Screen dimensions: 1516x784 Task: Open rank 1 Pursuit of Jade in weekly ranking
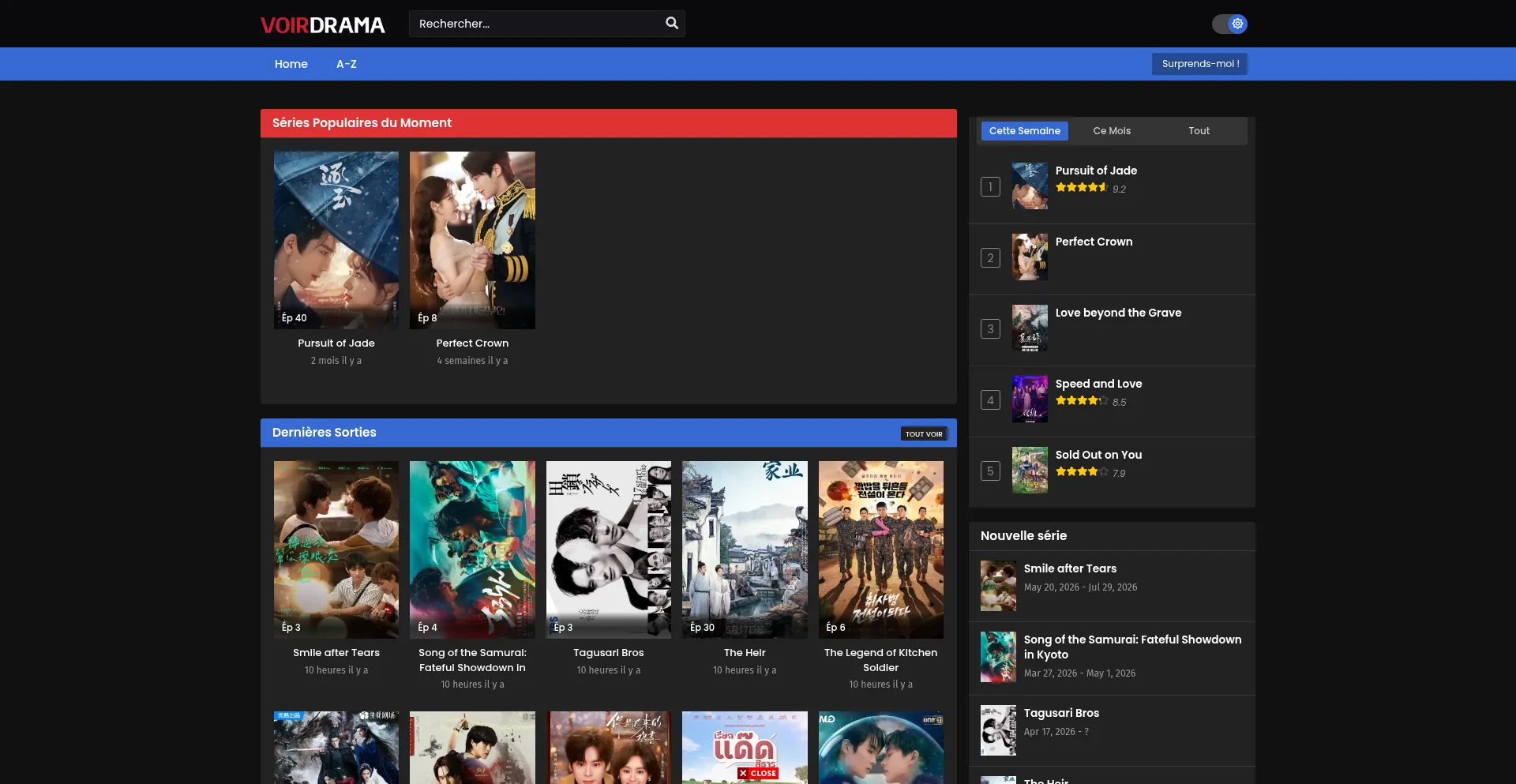tap(1096, 171)
